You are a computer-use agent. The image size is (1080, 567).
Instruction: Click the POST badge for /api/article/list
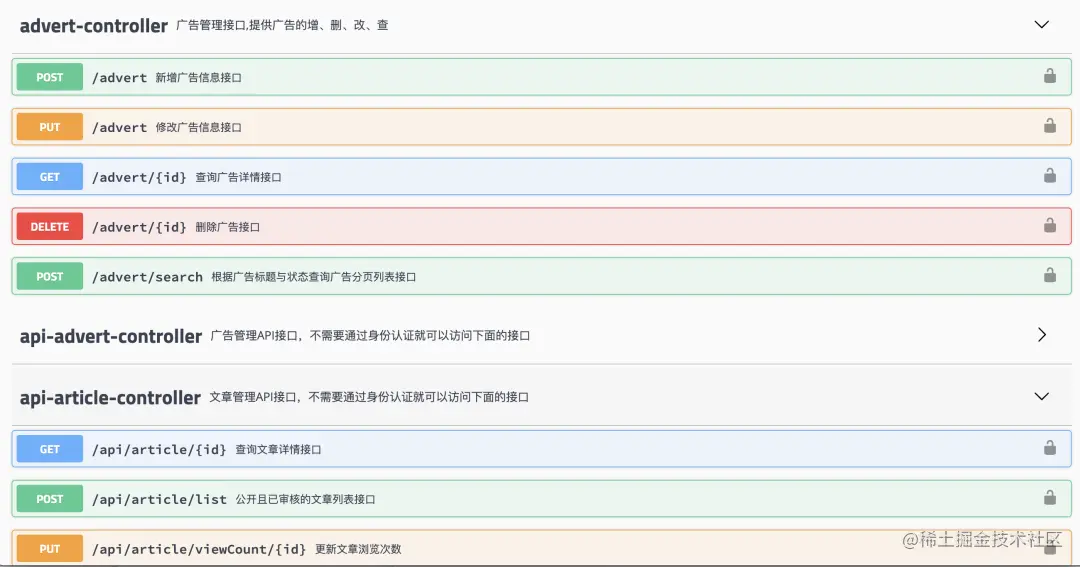coord(50,499)
